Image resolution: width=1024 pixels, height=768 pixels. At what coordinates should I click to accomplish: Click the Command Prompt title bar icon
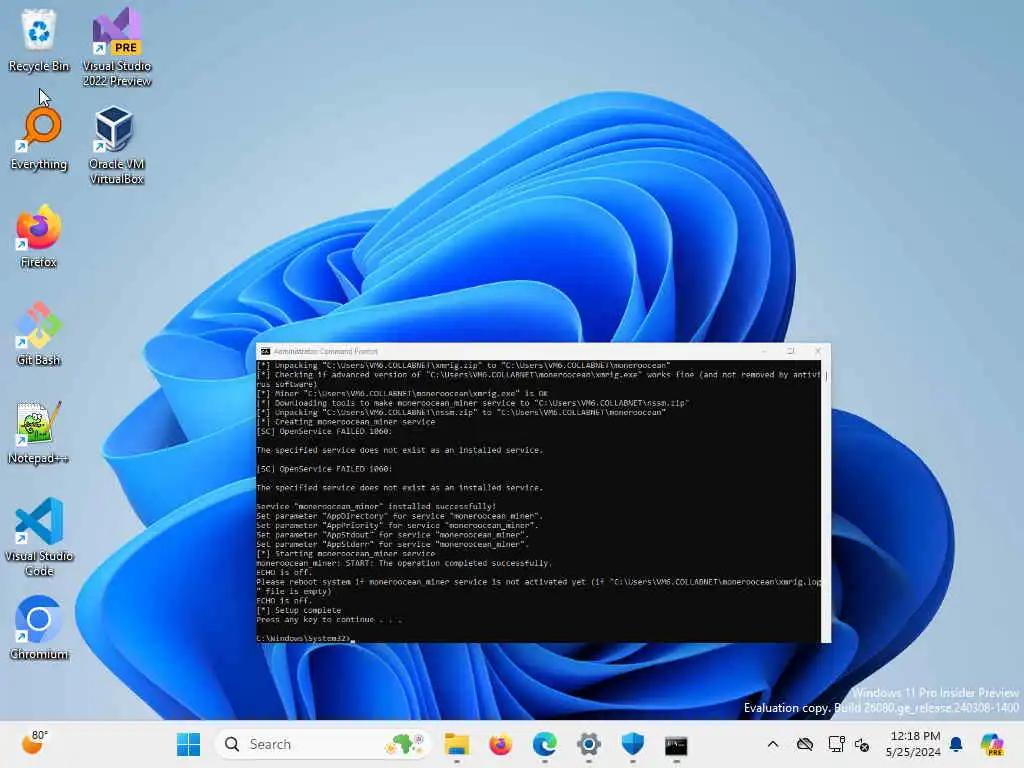265,351
